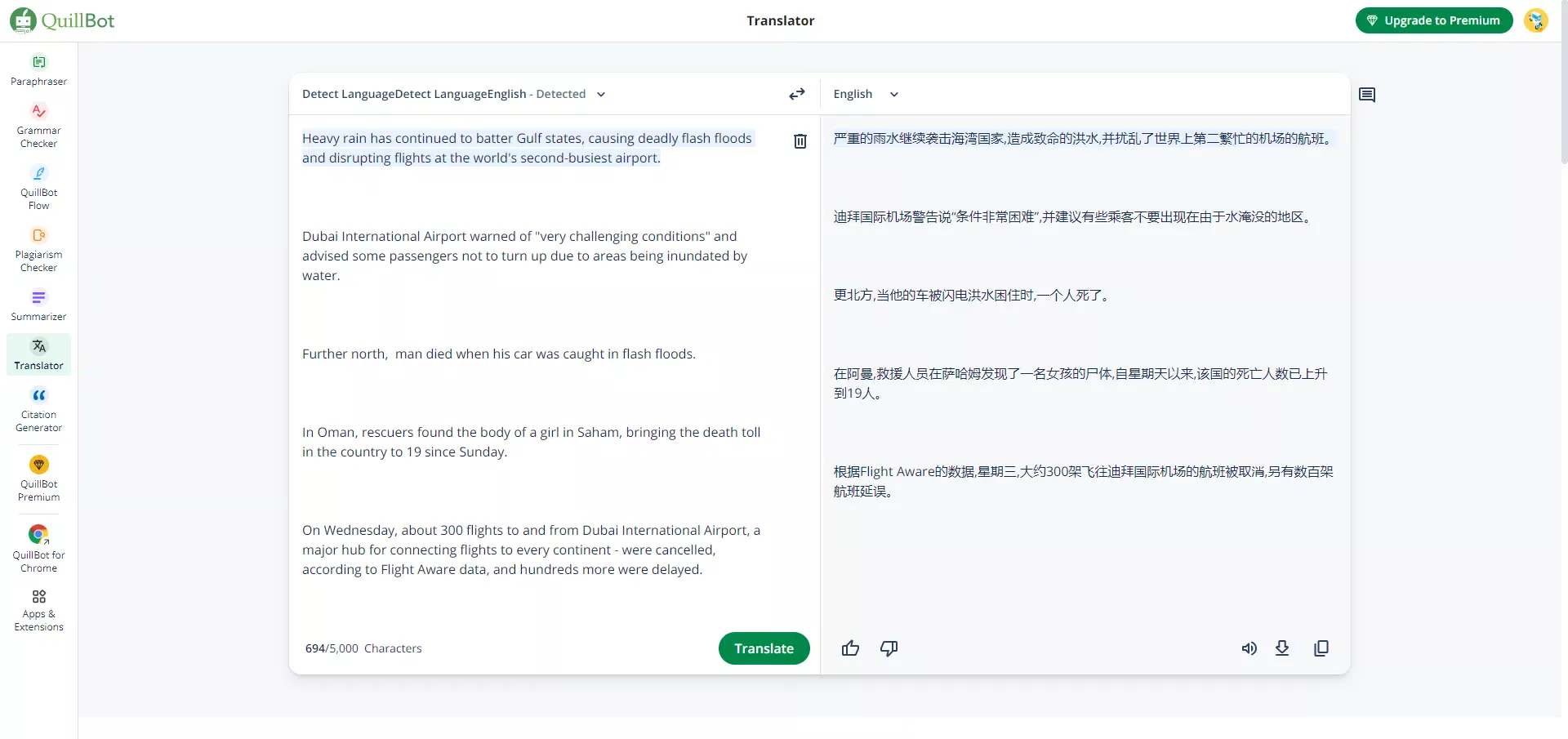This screenshot has height=739, width=1568.
Task: Listen to the translation audio
Action: [1249, 648]
